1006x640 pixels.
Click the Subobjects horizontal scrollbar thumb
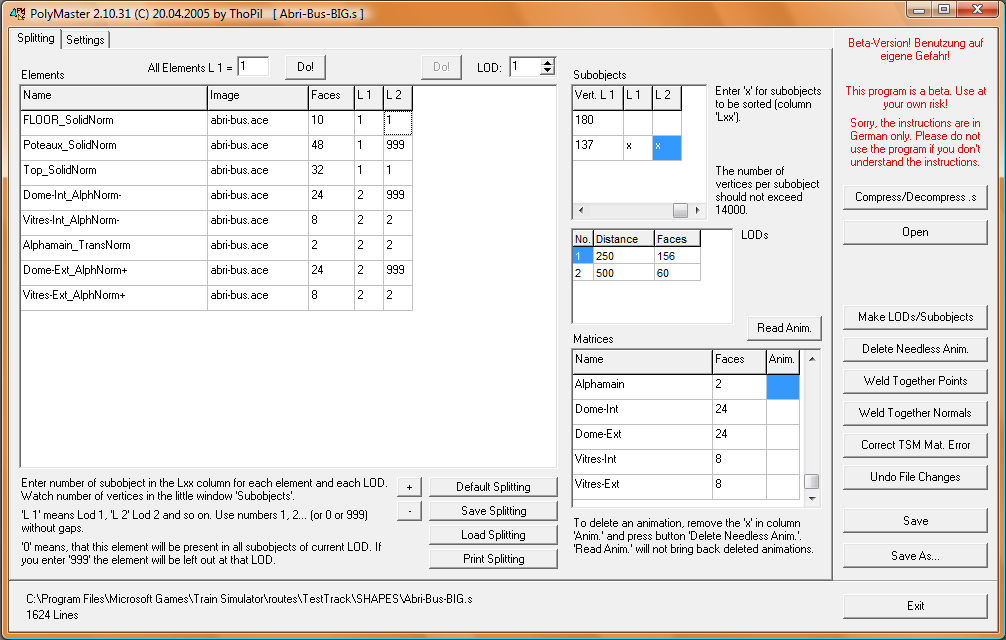click(680, 210)
